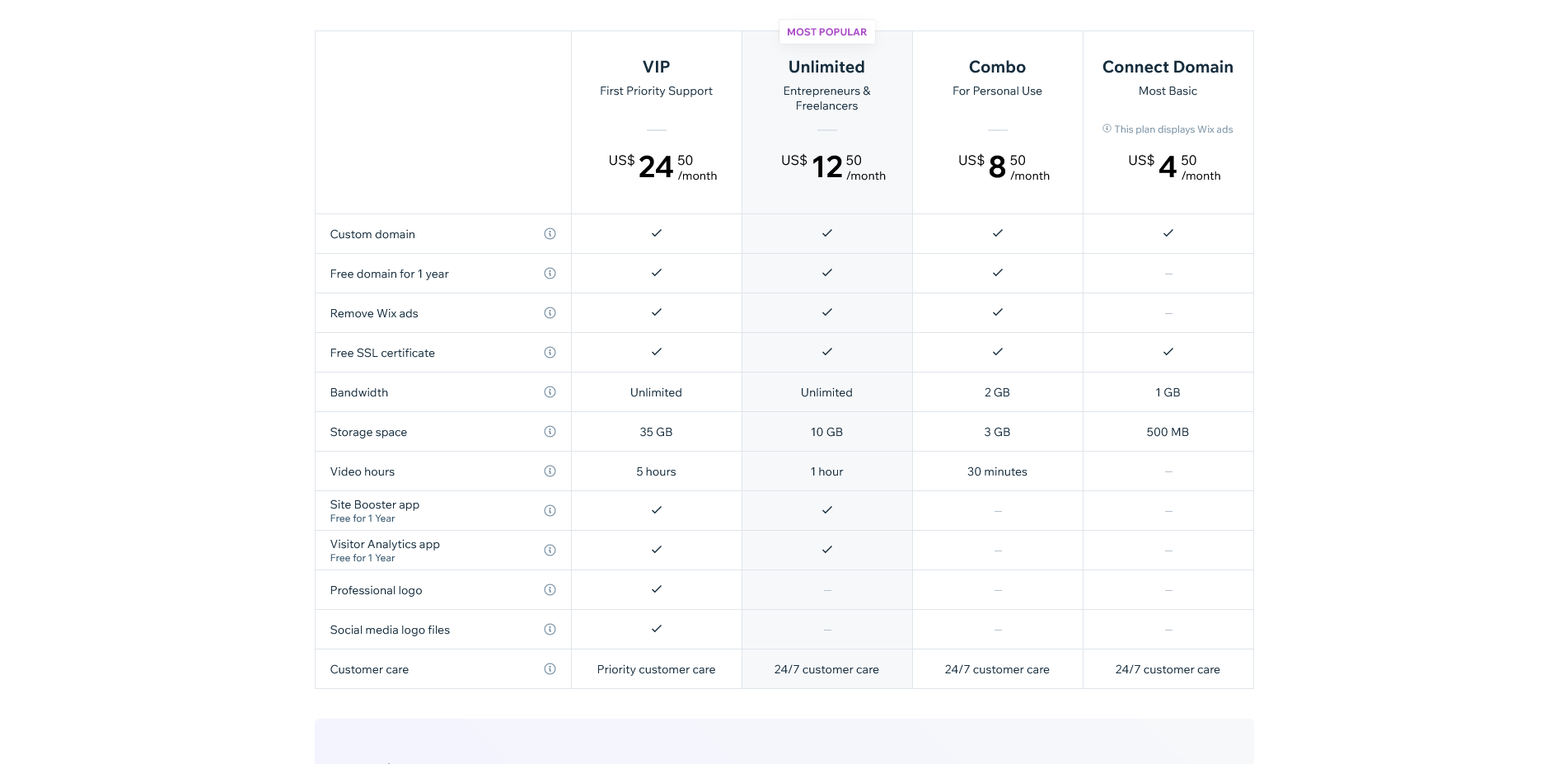Viewport: 1568px width, 764px height.
Task: Click info icon beside 'This plan displays Wix ads'
Action: pos(1107,129)
